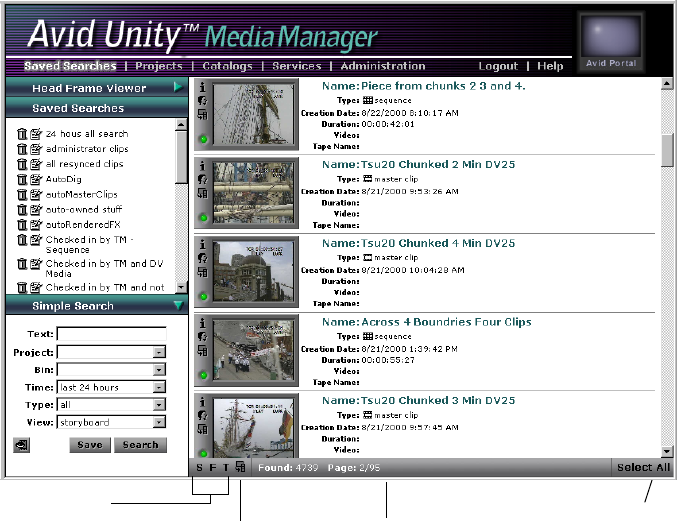
Task: Open 'Piece from chunks 2 3 and 4.' name link
Action: coord(443,86)
